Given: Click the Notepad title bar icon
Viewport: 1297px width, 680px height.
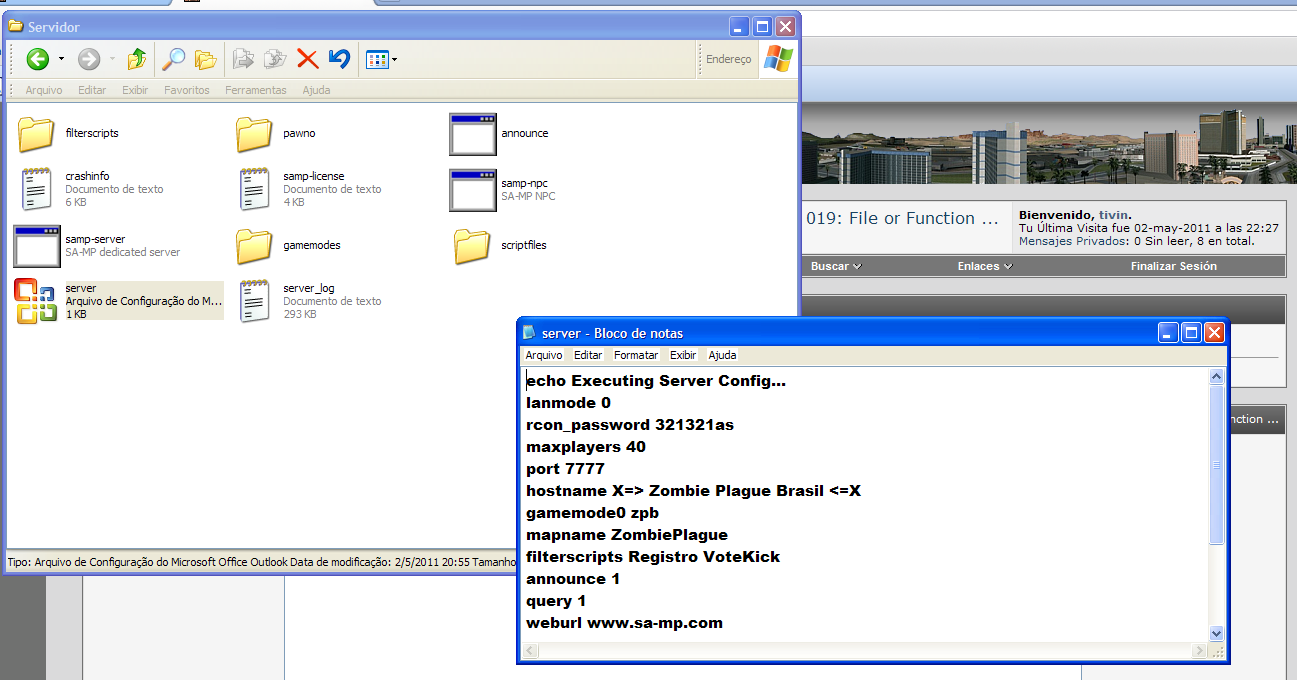Looking at the screenshot, I should [x=529, y=333].
